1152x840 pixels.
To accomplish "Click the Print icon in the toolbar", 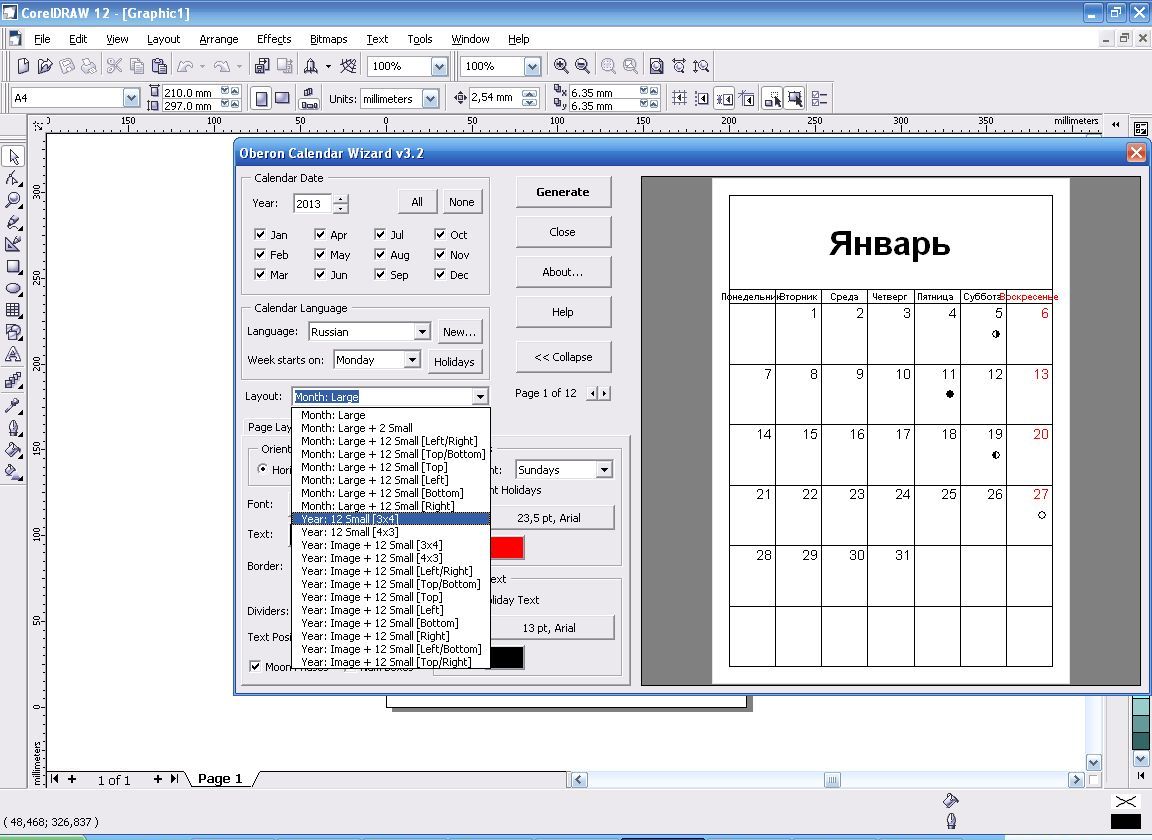I will coord(89,66).
